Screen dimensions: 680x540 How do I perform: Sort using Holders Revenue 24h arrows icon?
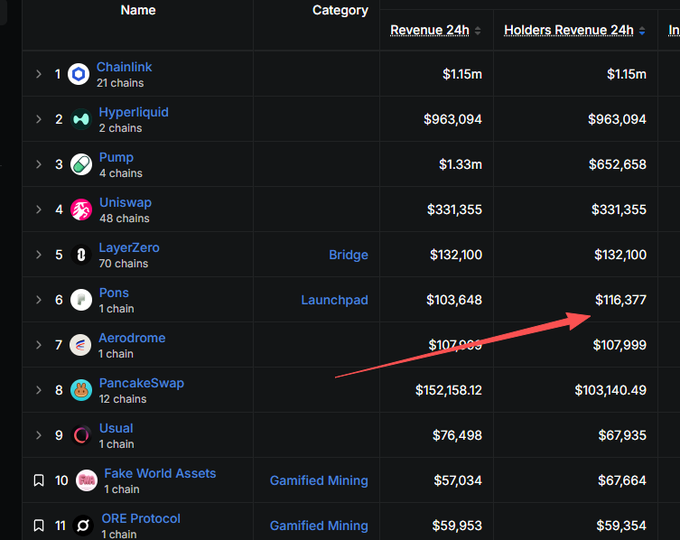pyautogui.click(x=642, y=30)
